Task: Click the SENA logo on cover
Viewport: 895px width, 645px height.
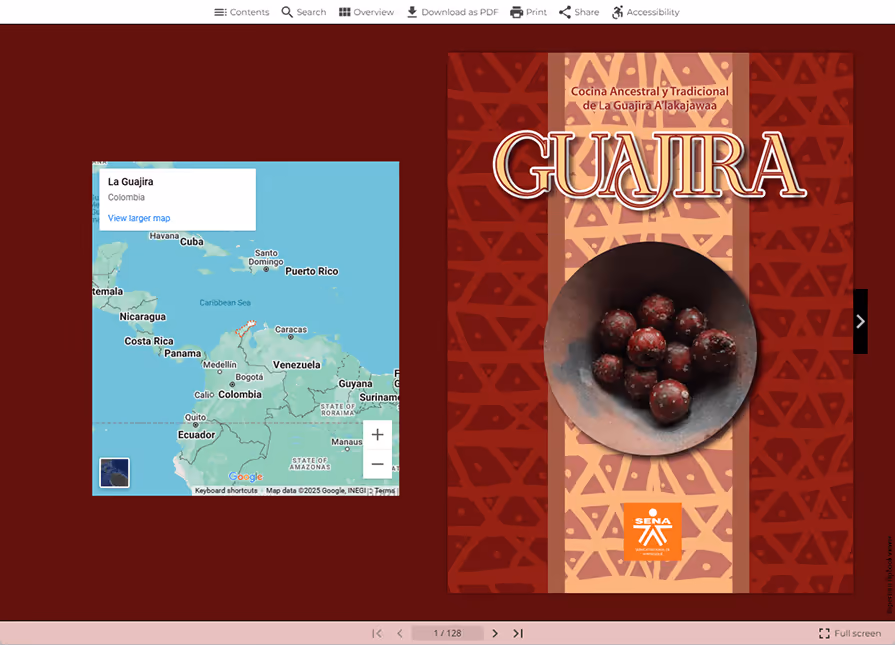Action: click(x=652, y=531)
